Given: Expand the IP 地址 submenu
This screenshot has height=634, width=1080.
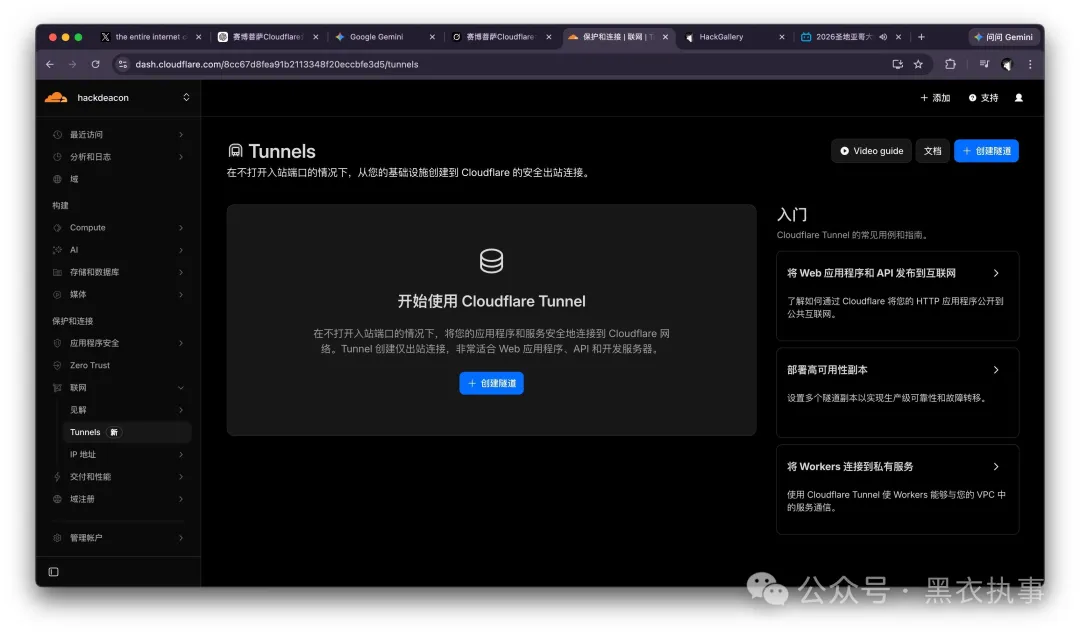Looking at the screenshot, I should point(127,454).
